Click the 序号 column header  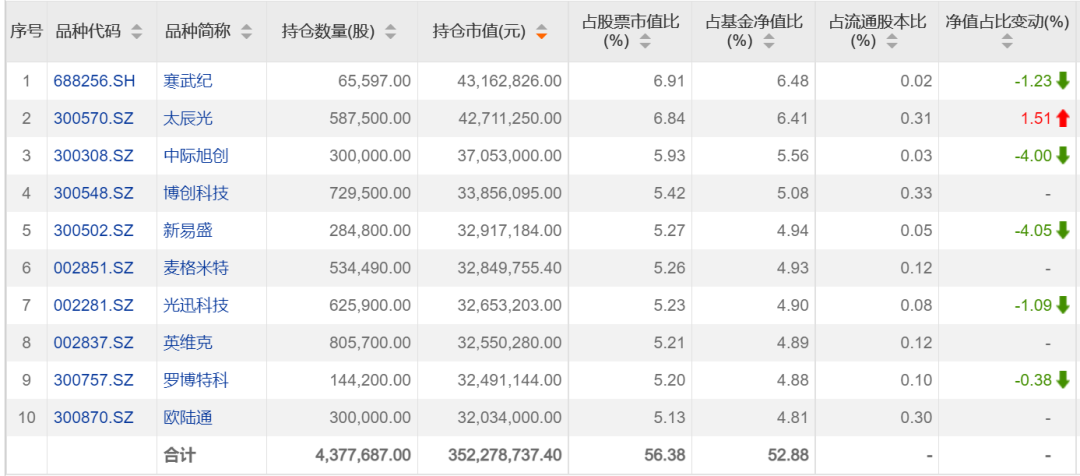27,32
